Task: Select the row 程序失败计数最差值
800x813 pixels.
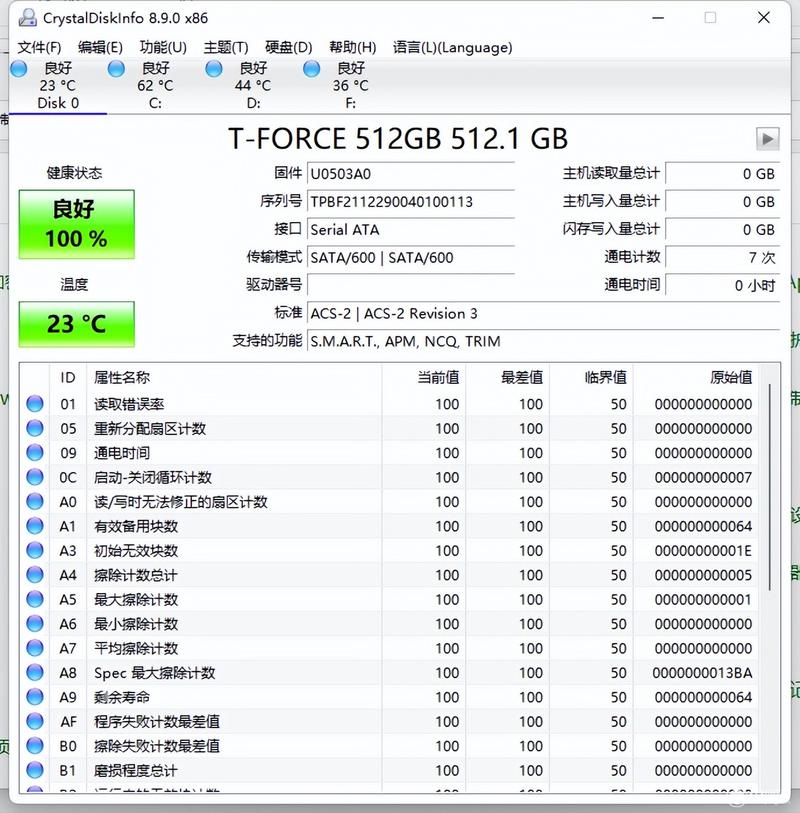Action: (x=389, y=721)
